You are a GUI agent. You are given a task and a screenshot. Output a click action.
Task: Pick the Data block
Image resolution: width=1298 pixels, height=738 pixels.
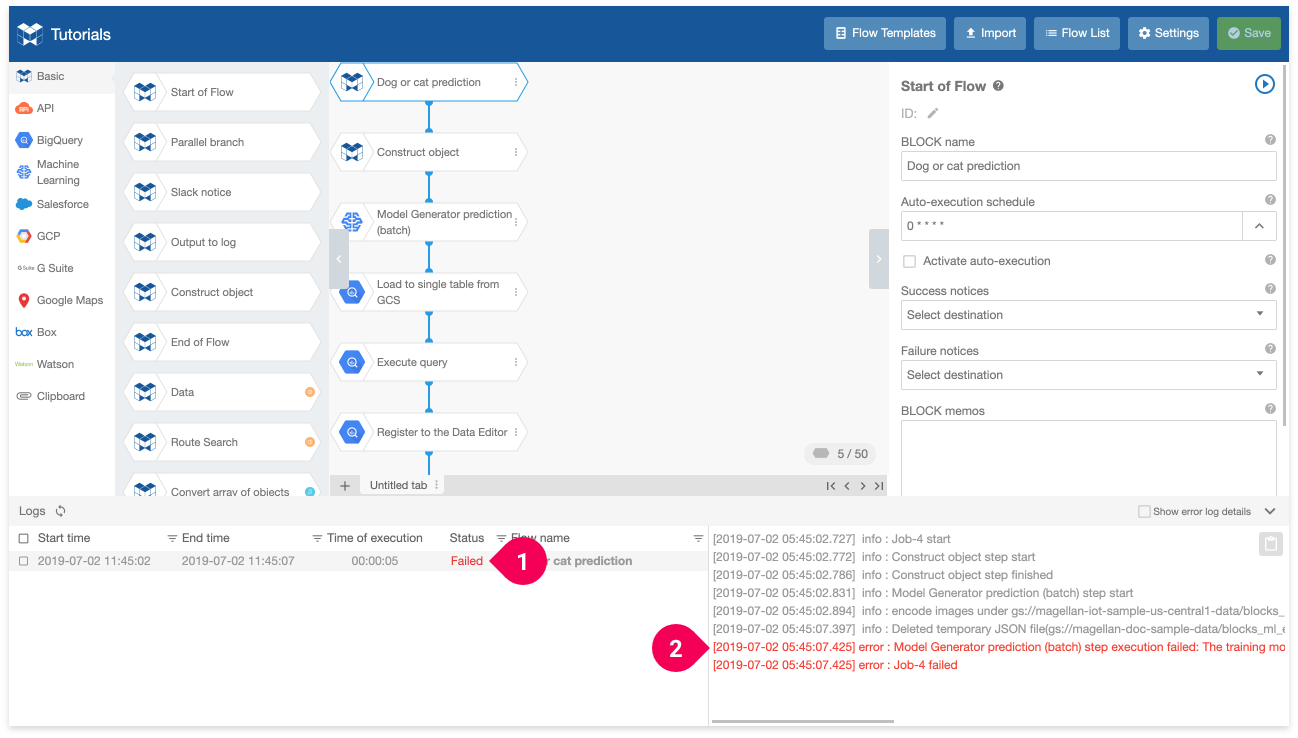222,392
